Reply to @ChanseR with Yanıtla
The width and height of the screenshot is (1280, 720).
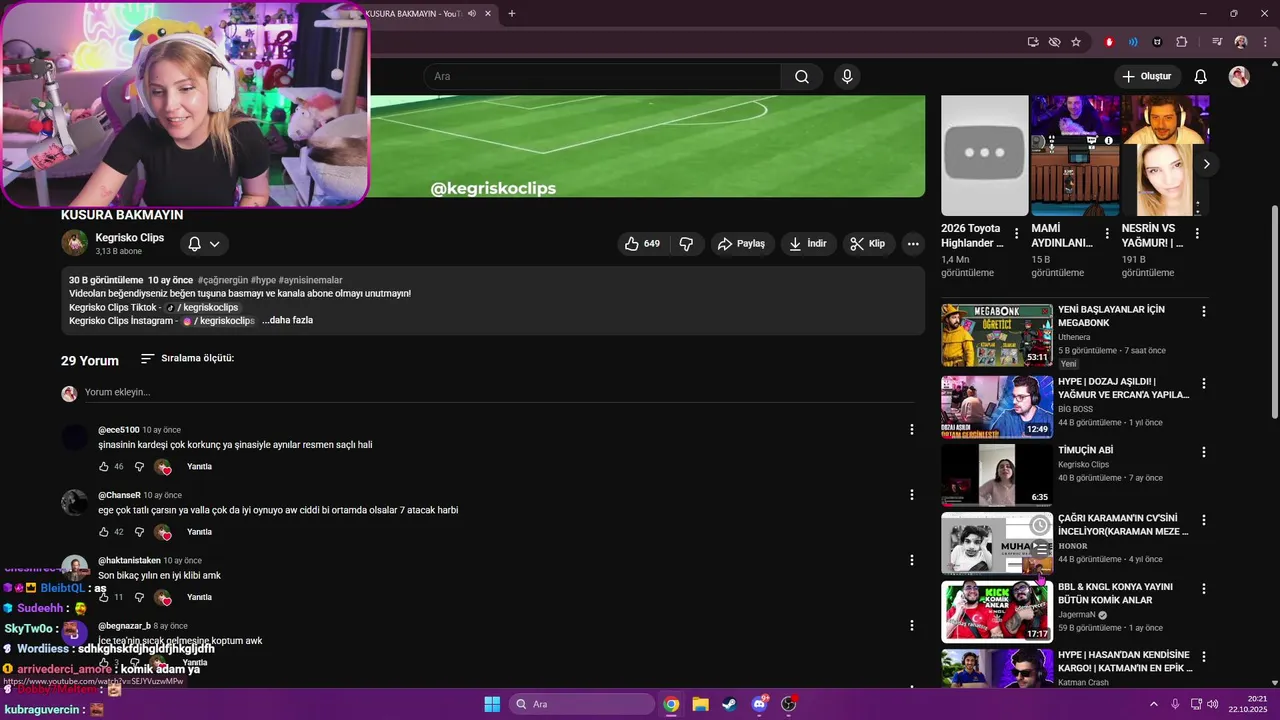tap(199, 532)
